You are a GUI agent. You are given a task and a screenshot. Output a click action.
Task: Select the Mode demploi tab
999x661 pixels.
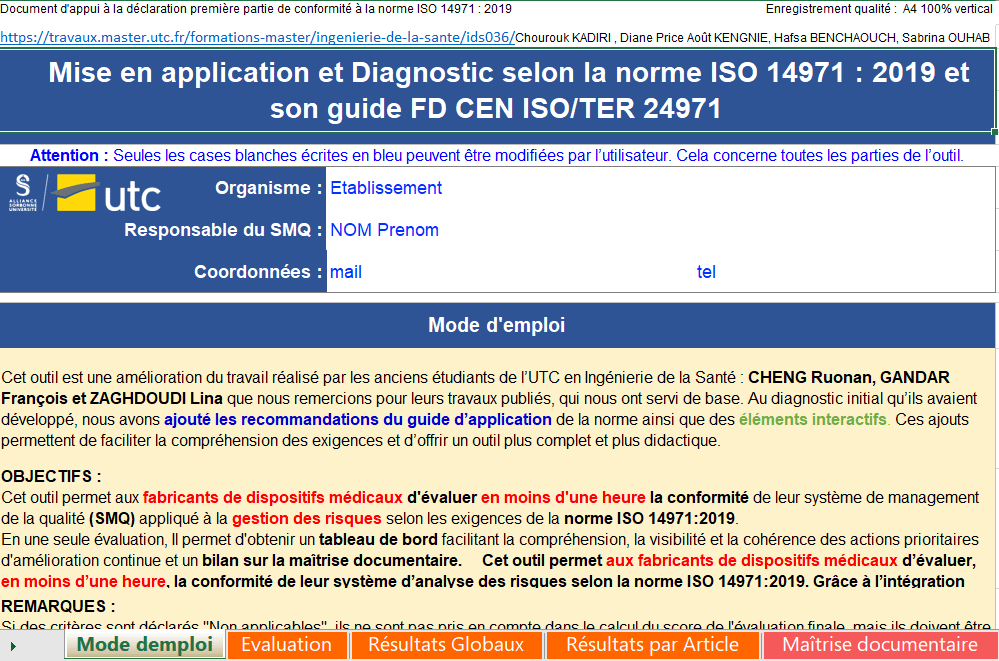145,645
